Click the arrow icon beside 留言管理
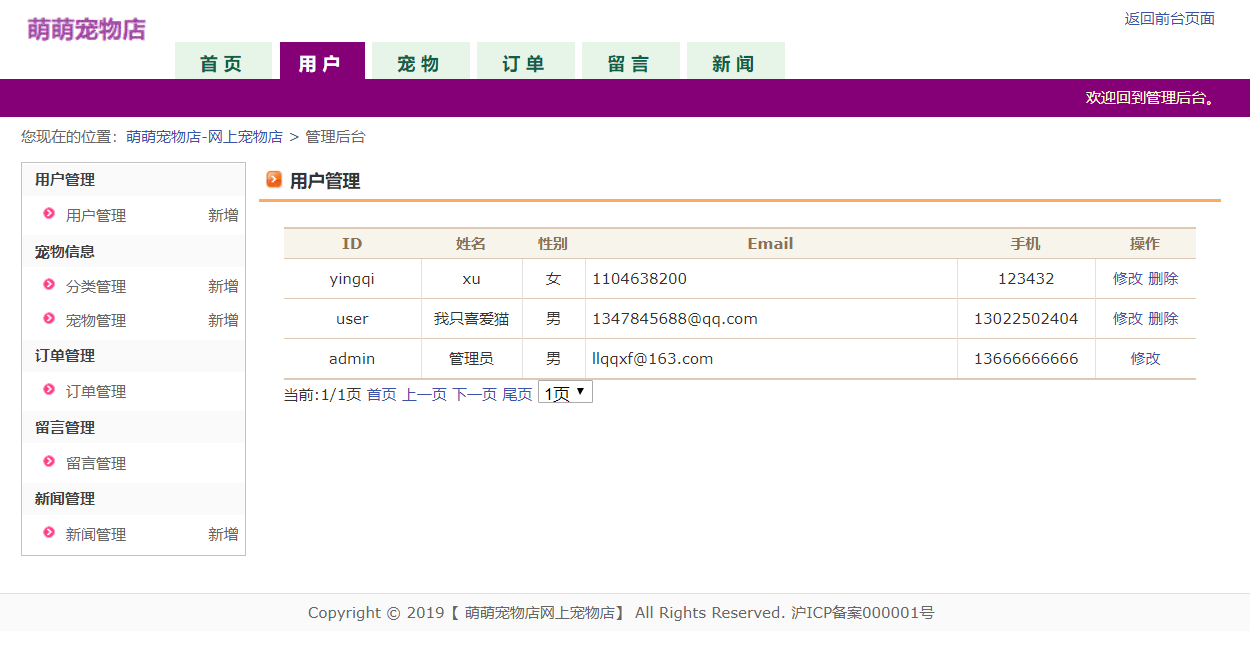The image size is (1250, 661). click(x=50, y=462)
